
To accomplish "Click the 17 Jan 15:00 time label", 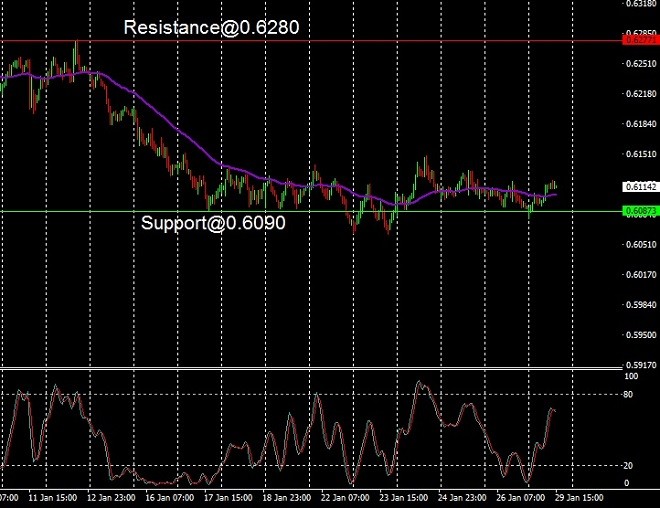I will click(x=228, y=498).
